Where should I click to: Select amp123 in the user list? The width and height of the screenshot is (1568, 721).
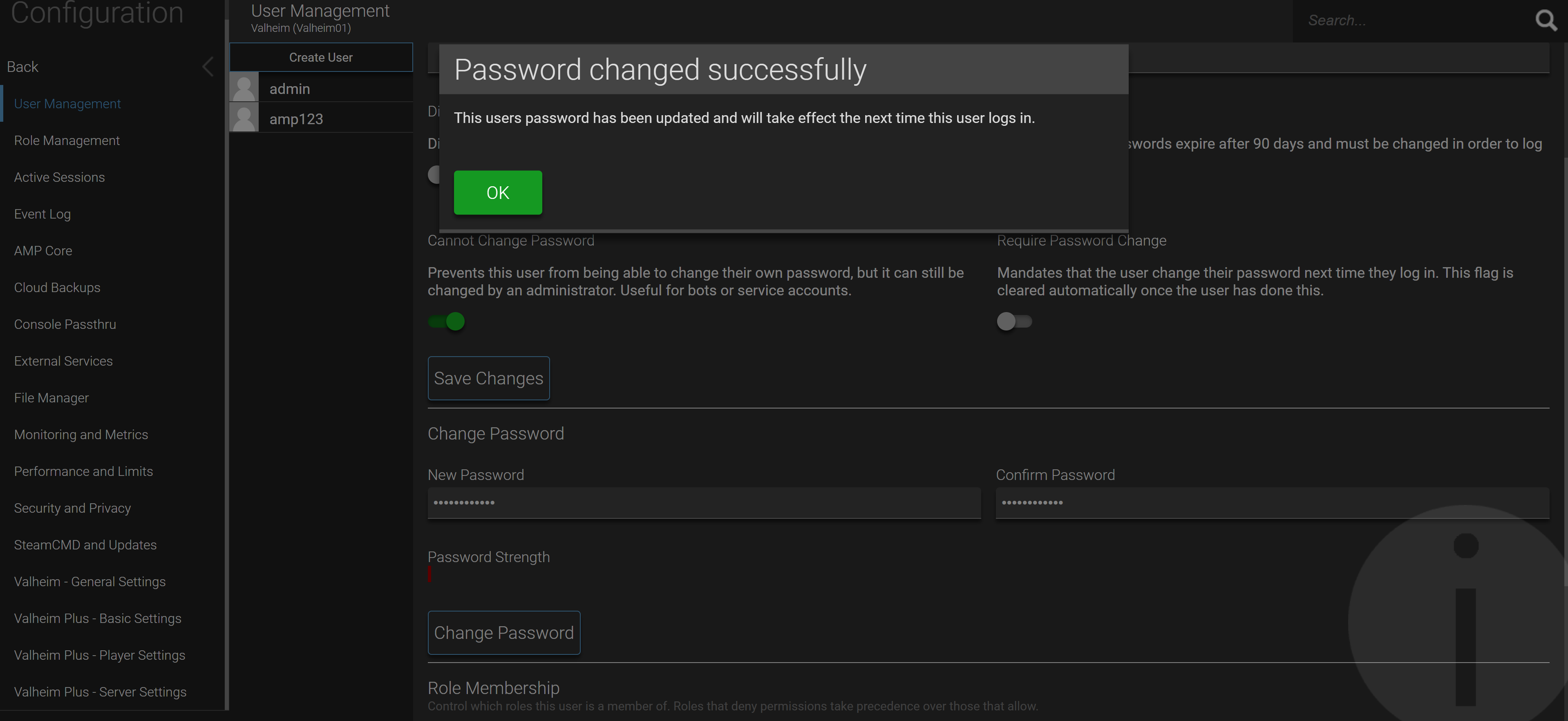tap(321, 117)
